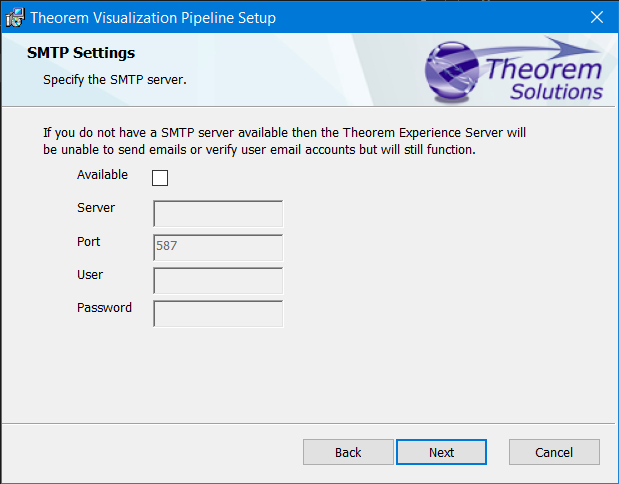Click the Server input field
The width and height of the screenshot is (619, 484).
218,214
